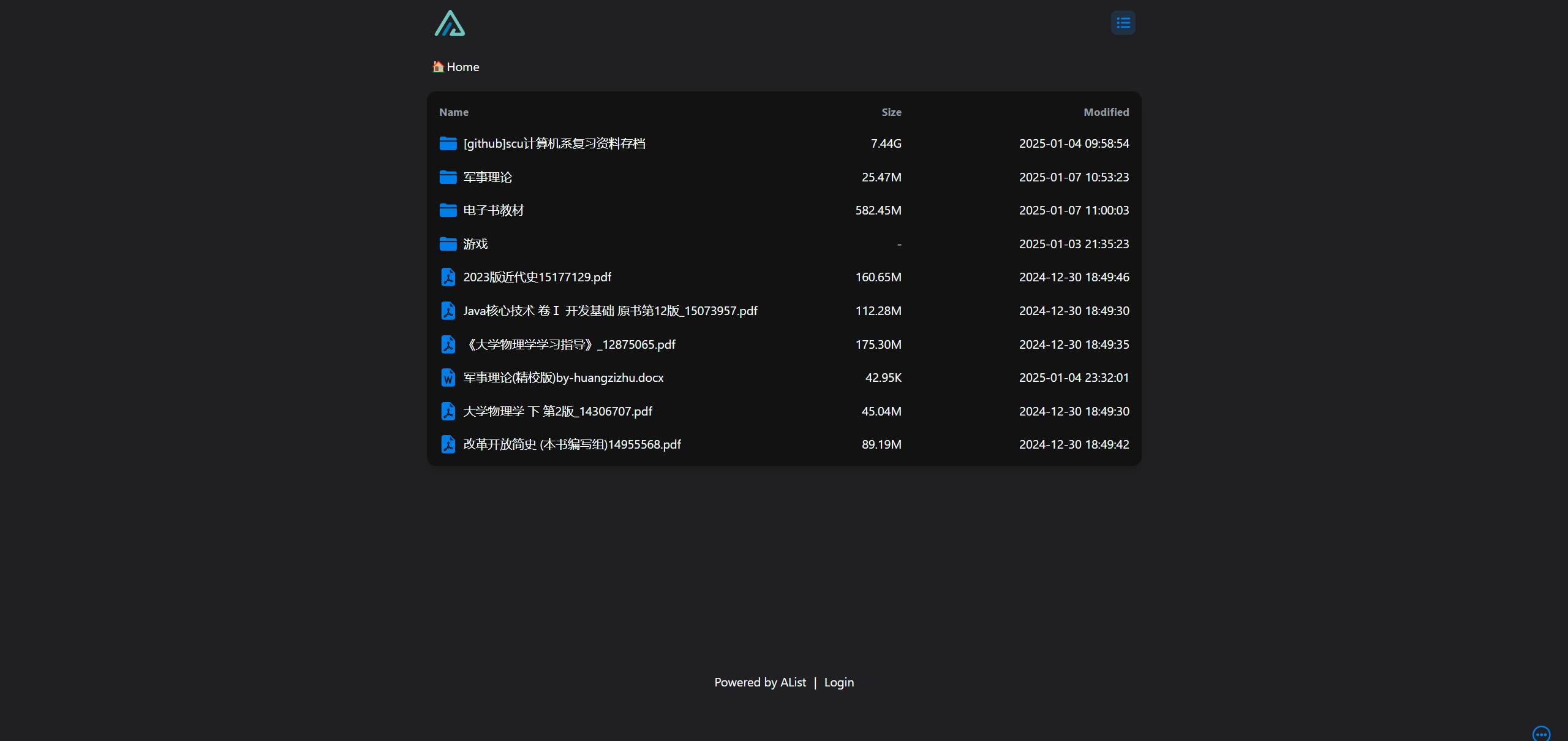Screen dimensions: 1568x741
Task: Click folder icon next to 军事理论
Action: pyautogui.click(x=448, y=177)
